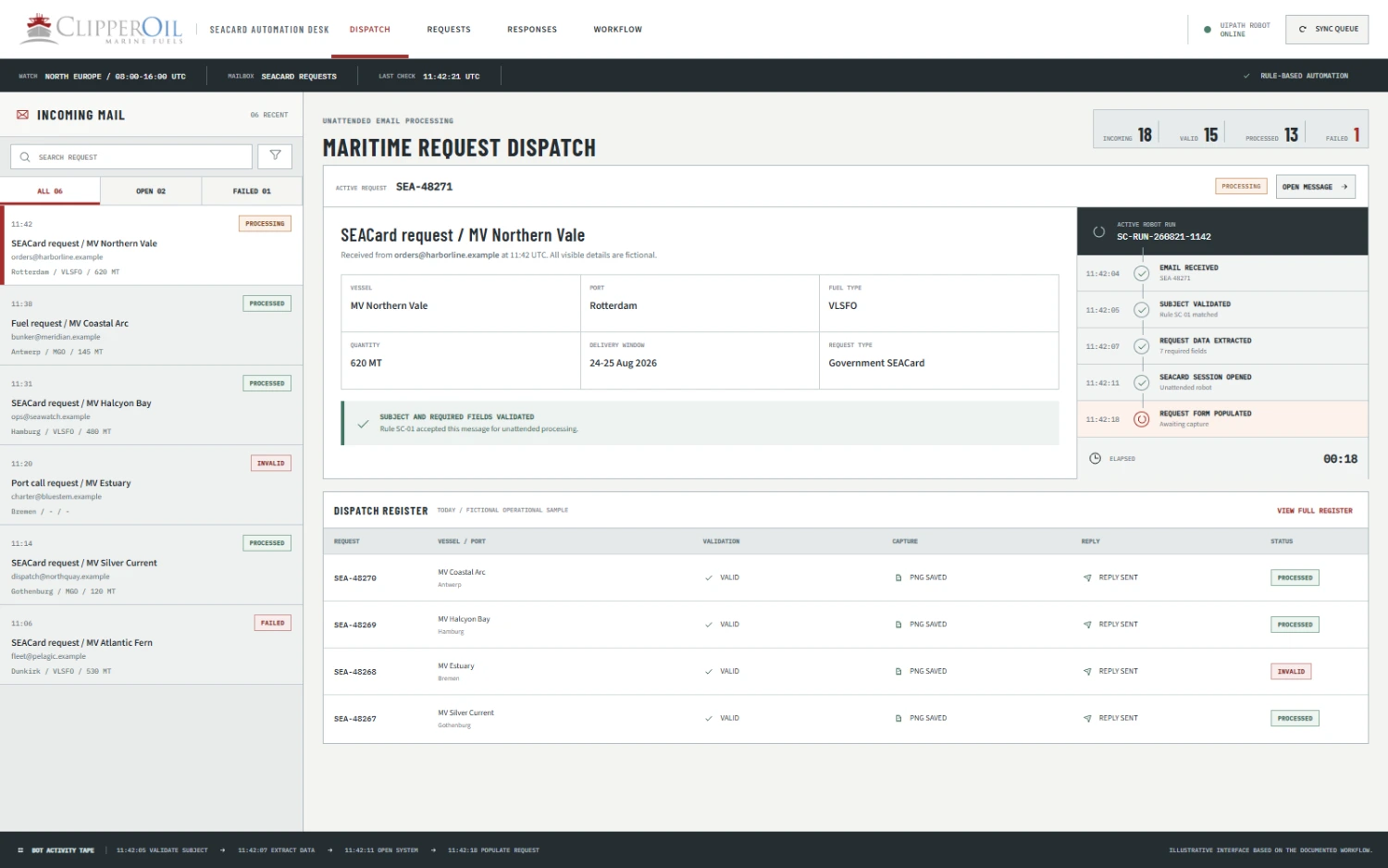Open the Port call request MV Estuary mail
The height and width of the screenshot is (868, 1388).
[152, 485]
